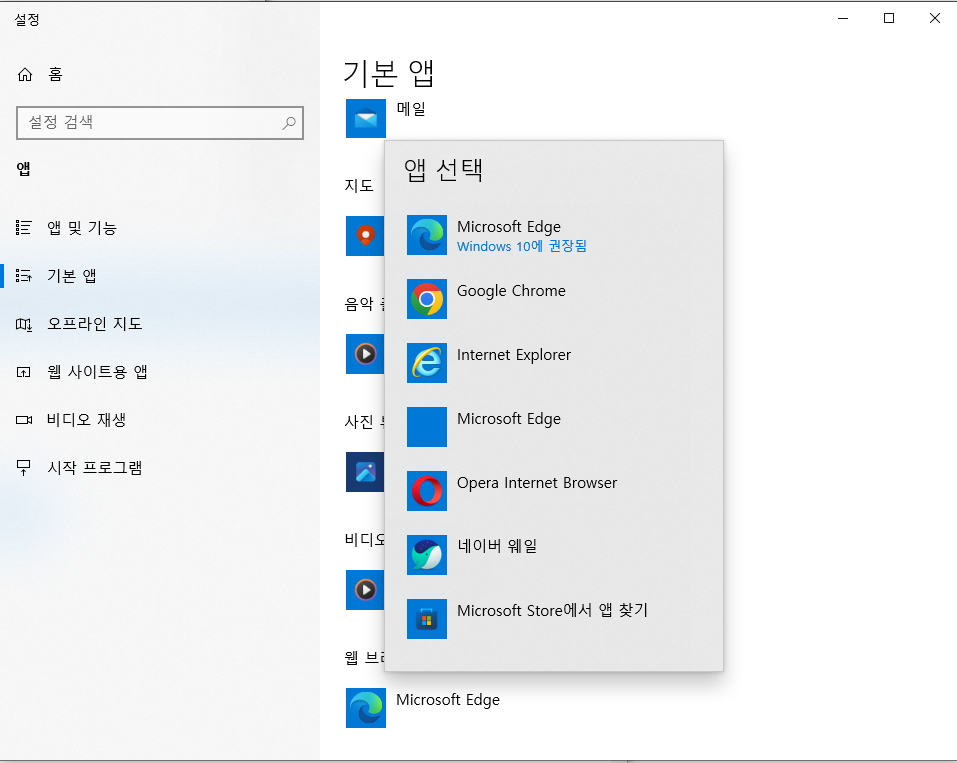Click the home icon in sidebar

click(24, 74)
